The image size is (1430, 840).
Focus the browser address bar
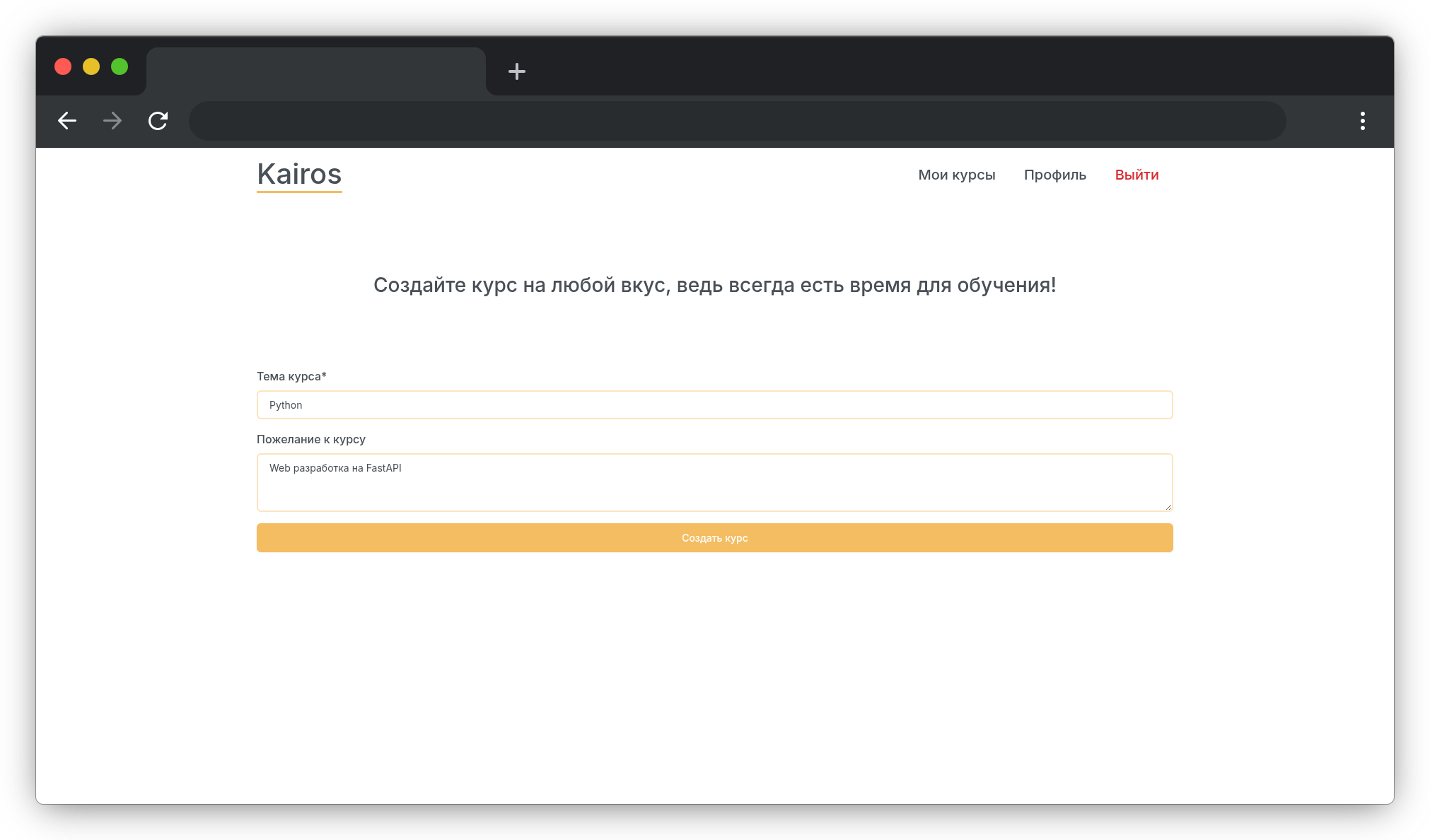click(738, 121)
